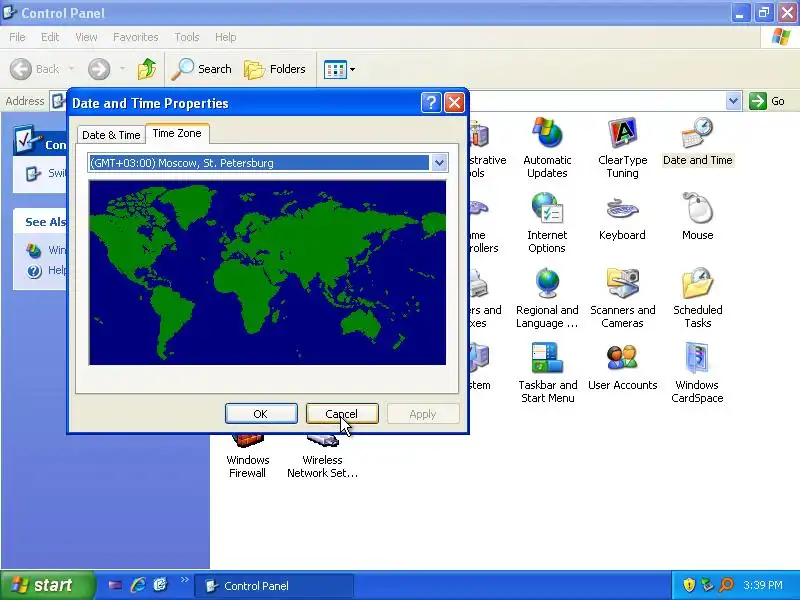This screenshot has width=800, height=600.
Task: Click the Back toolbar arrow
Action: tap(35, 69)
